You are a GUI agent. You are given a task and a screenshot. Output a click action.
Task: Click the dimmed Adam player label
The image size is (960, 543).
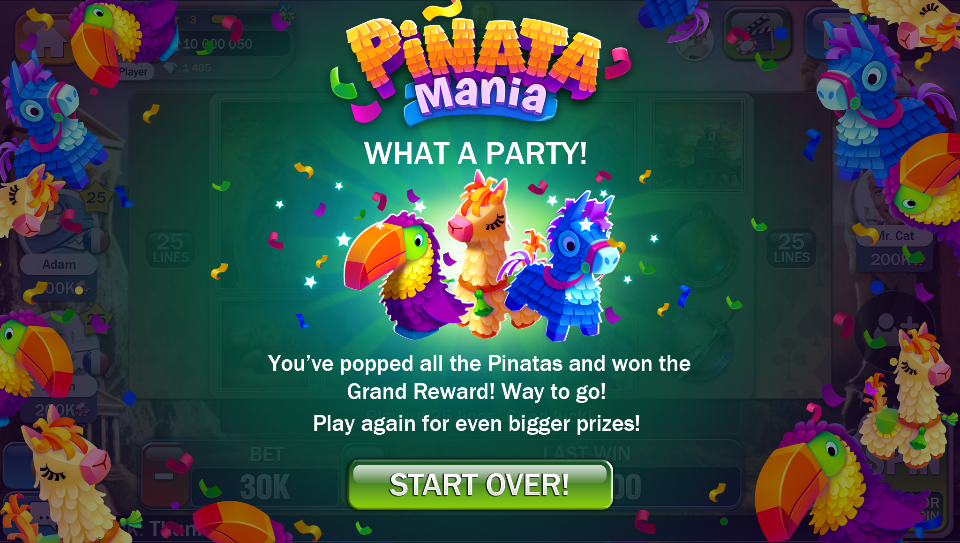(x=59, y=264)
